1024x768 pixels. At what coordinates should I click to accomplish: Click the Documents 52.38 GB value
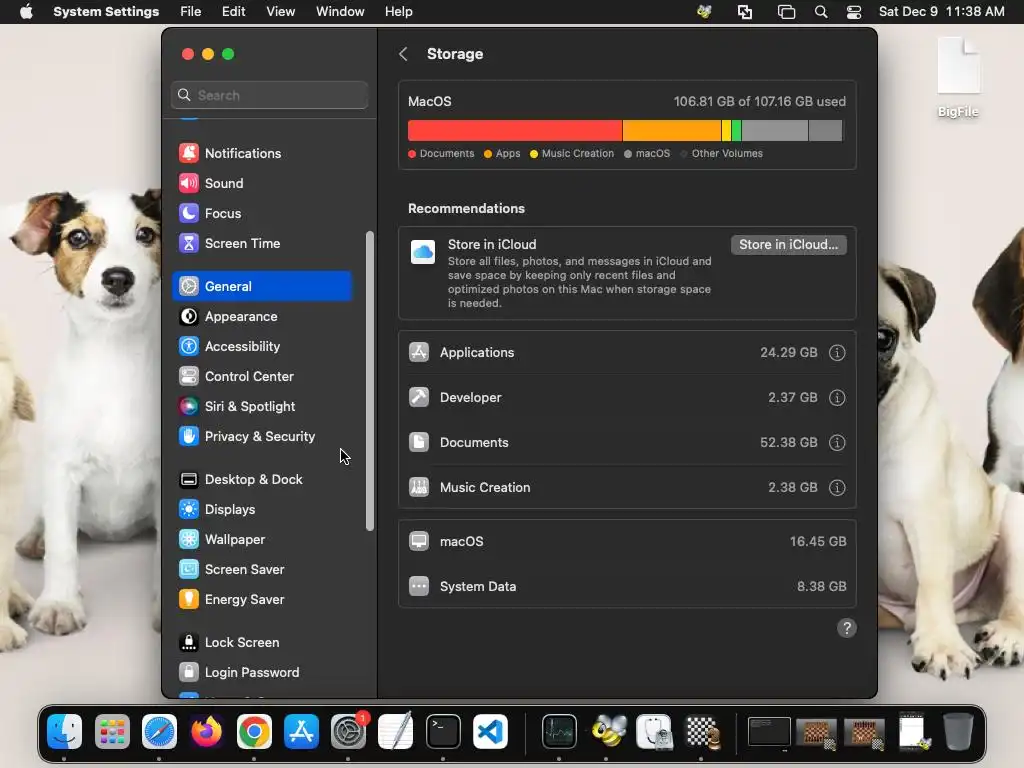click(788, 443)
